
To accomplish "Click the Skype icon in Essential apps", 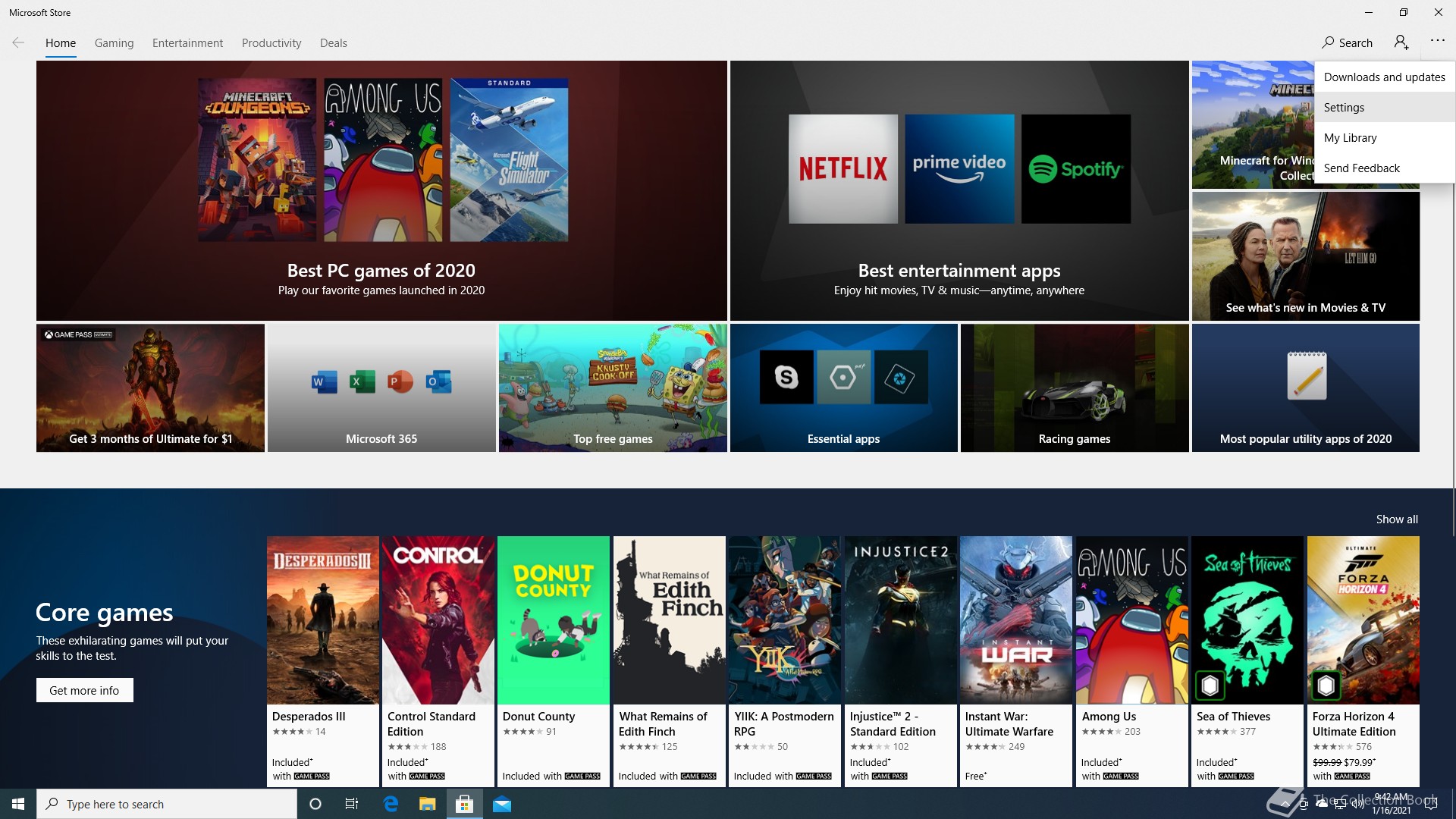I will 786,377.
